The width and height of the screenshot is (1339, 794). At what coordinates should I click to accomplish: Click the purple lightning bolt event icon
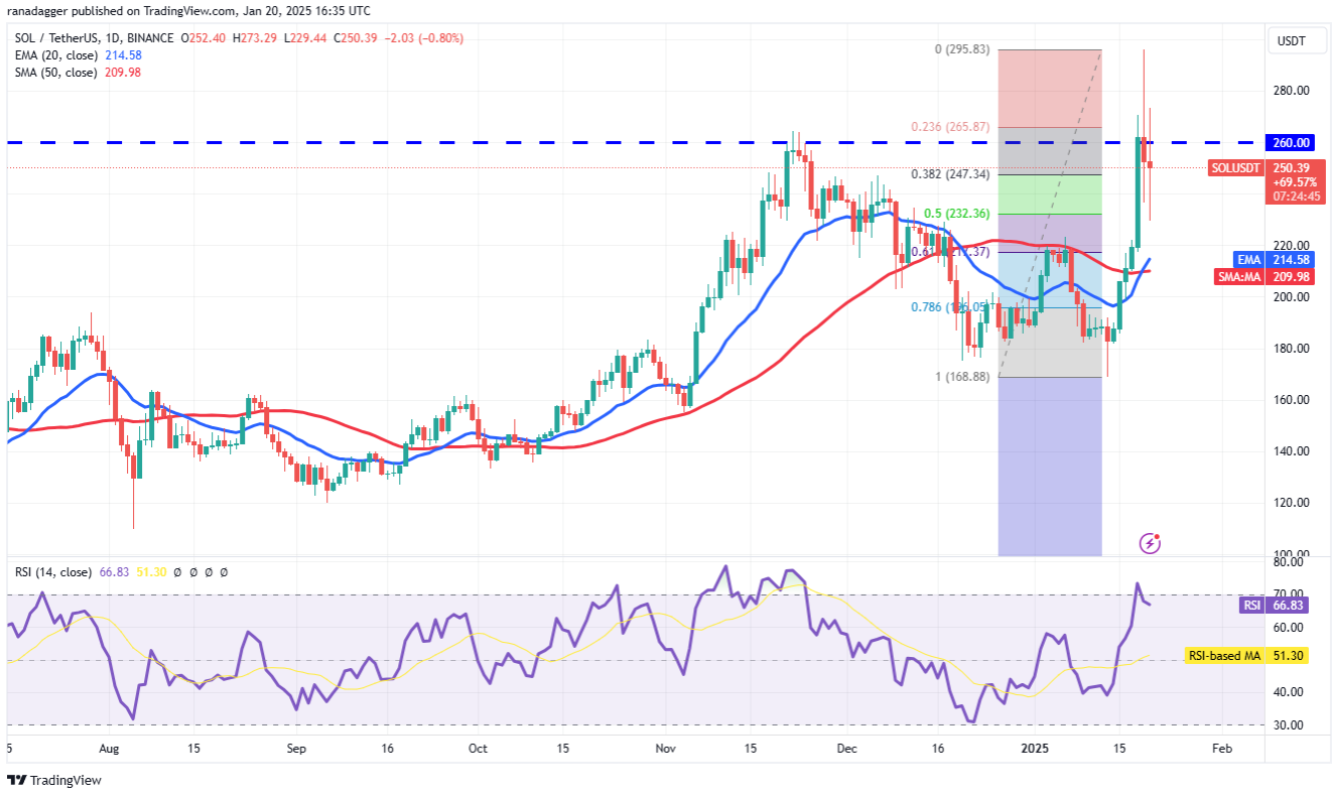tap(1150, 543)
